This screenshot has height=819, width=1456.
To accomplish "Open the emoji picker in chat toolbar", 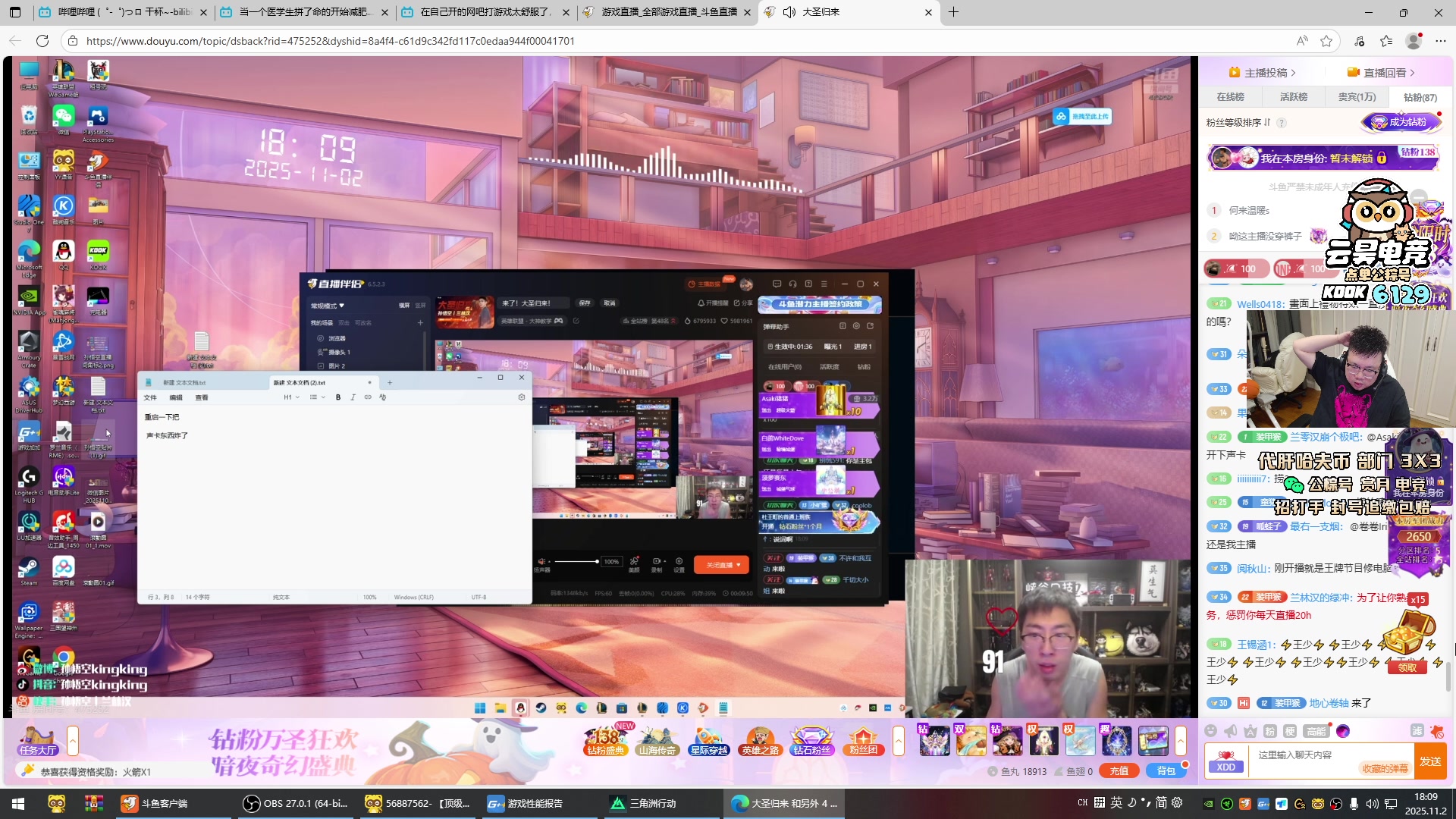I will (x=1211, y=731).
